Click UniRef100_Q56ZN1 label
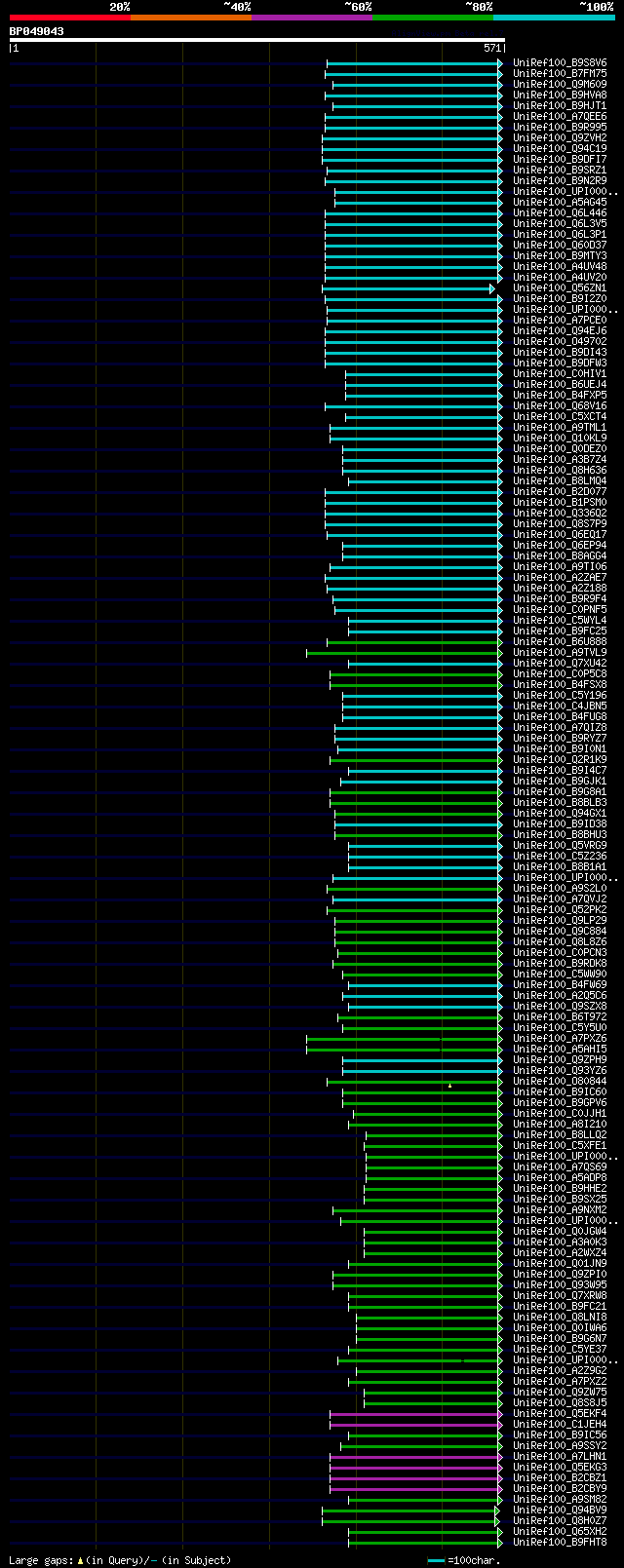Screen dimensions: 624x1568 [560, 287]
